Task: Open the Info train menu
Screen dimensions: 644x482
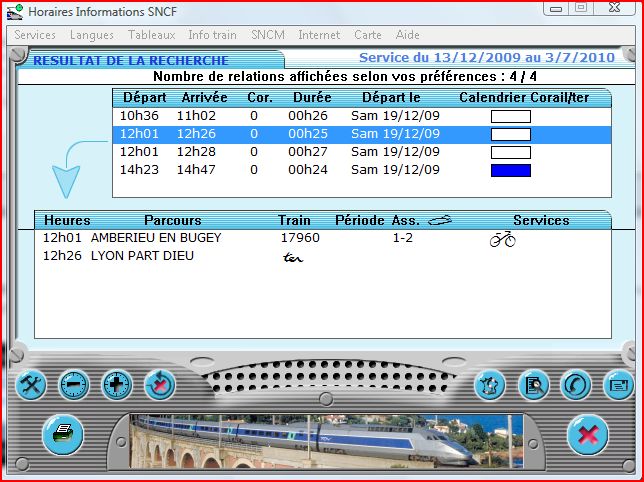Action: (212, 35)
